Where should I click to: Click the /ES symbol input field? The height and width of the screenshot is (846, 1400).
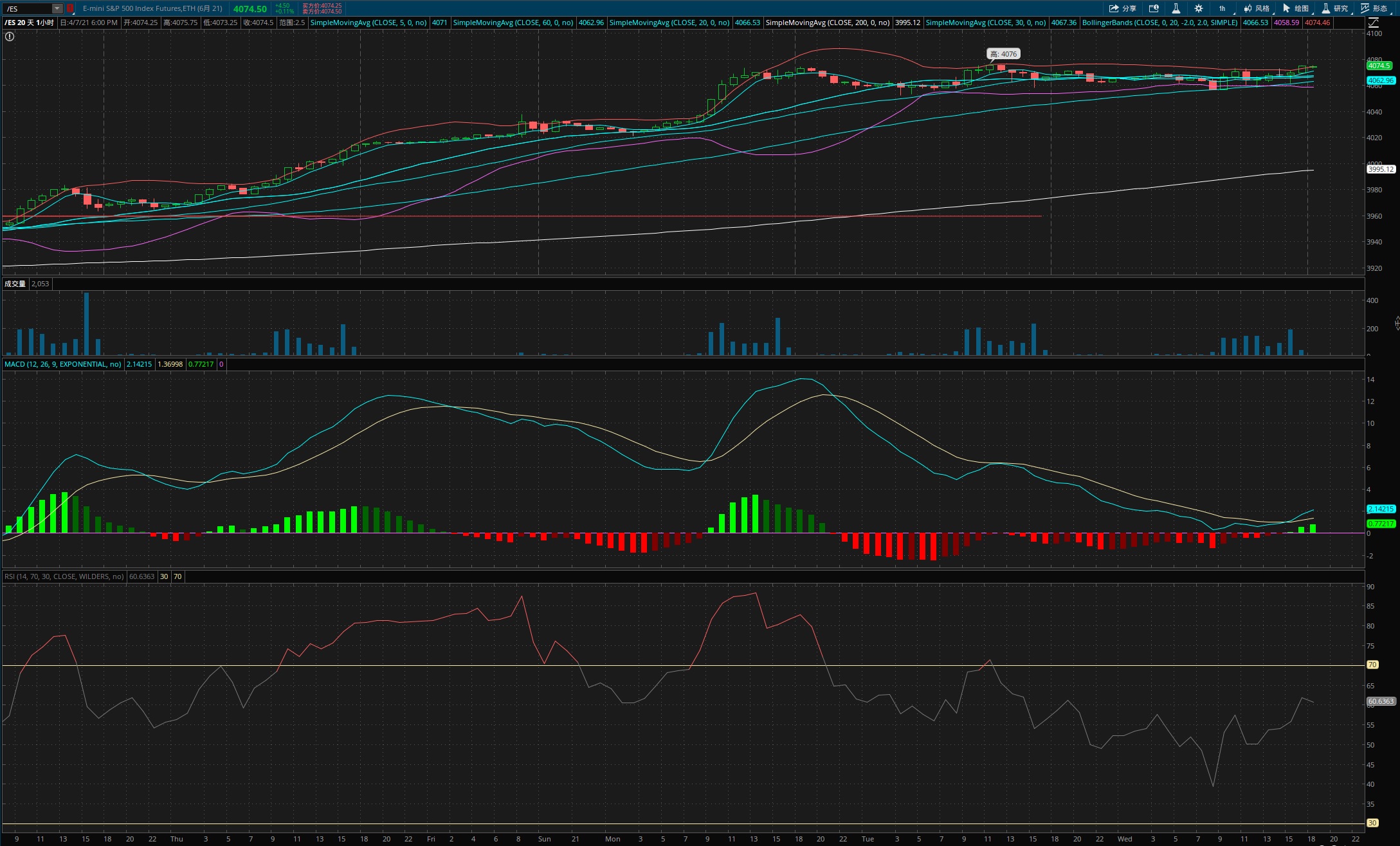pyautogui.click(x=28, y=8)
